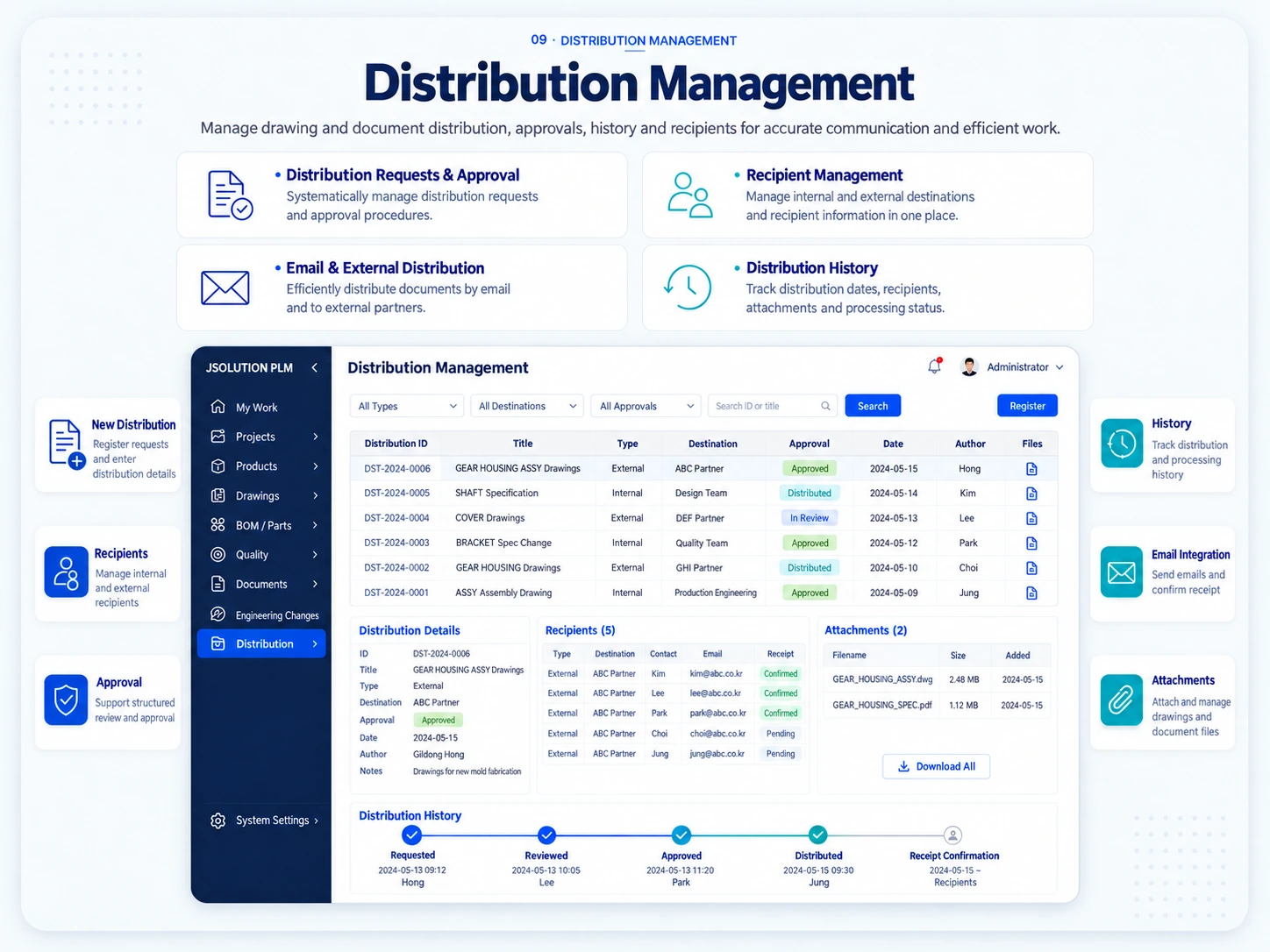Screen dimensions: 1270x952
Task: Click the Attachments paperclip icon
Action: pos(1122,700)
